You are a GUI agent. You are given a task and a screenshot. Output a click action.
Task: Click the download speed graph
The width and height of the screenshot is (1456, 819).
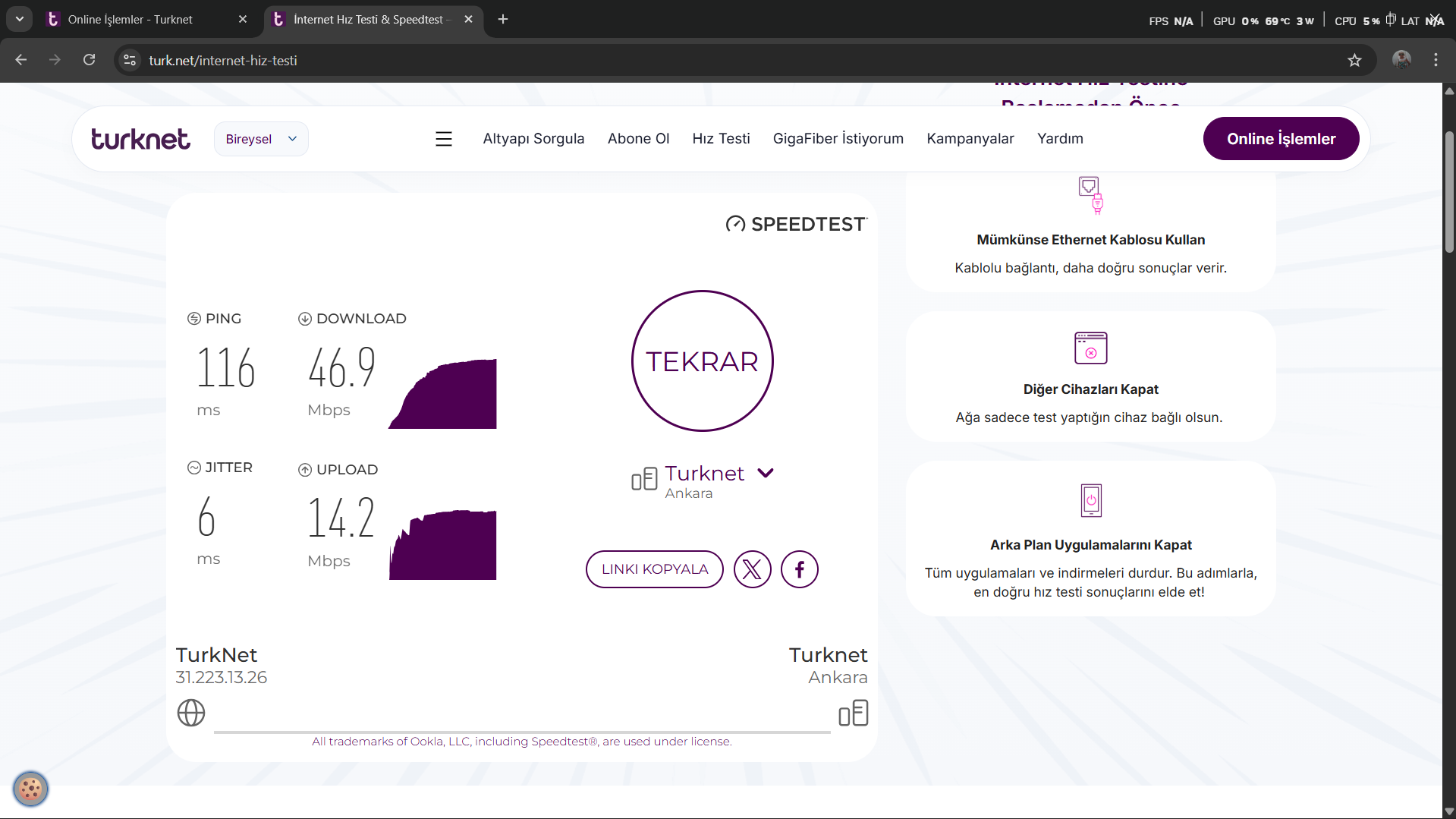pyautogui.click(x=442, y=394)
